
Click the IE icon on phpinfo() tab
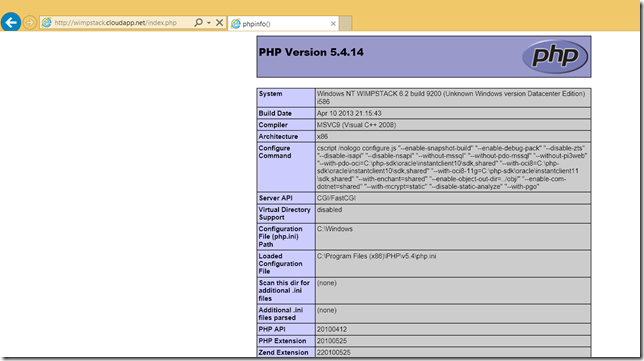click(x=236, y=24)
